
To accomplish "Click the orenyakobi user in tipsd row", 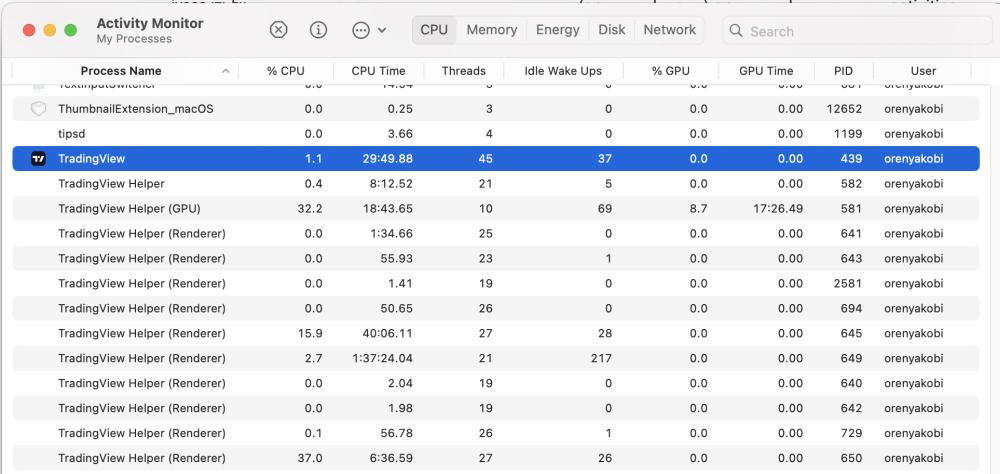I will click(913, 134).
